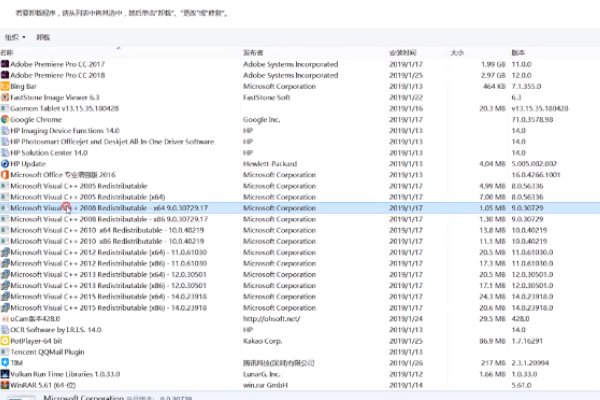Click the oCam program icon
The width and height of the screenshot is (600, 400).
tap(5, 319)
